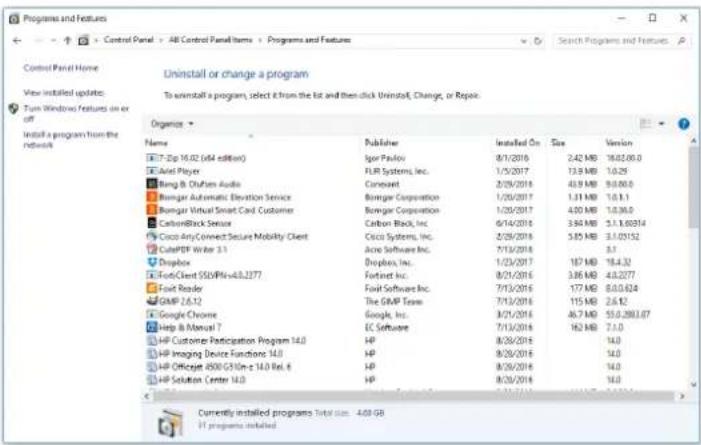The width and height of the screenshot is (701, 445).
Task: Open Turn Windows features on or off
Action: (76, 114)
